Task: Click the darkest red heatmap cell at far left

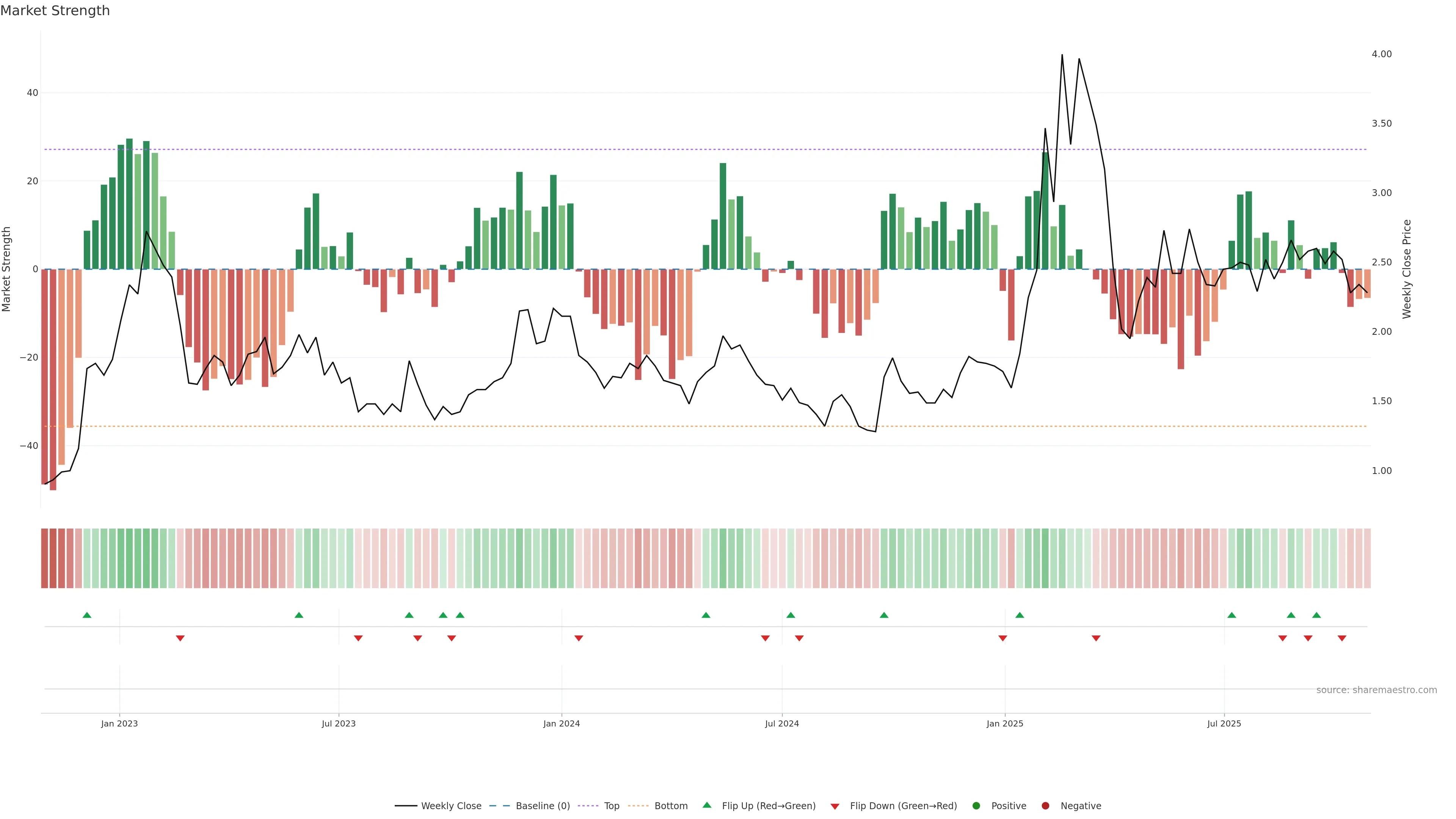Action: pos(45,559)
